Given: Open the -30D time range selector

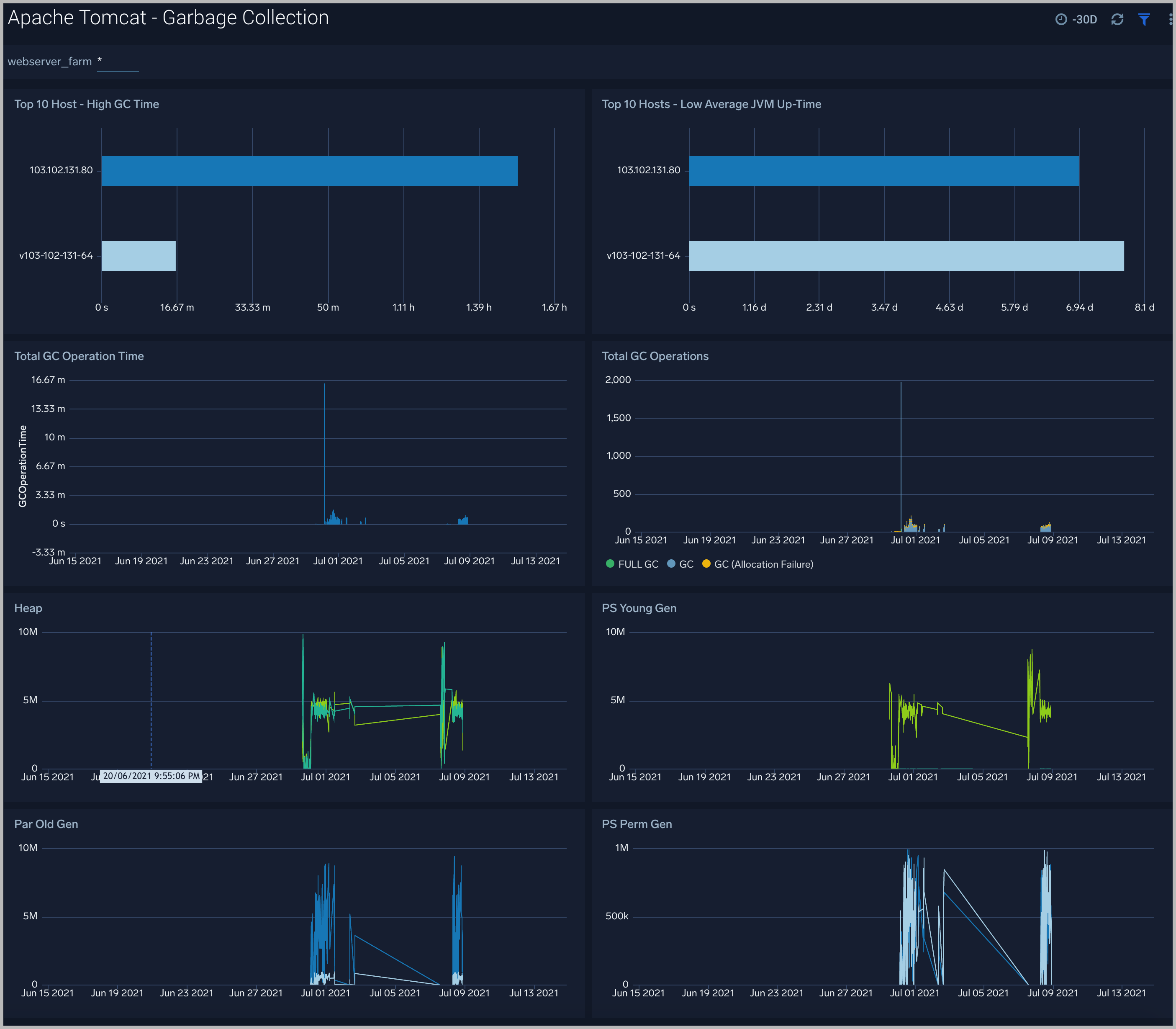Looking at the screenshot, I should (x=1084, y=20).
